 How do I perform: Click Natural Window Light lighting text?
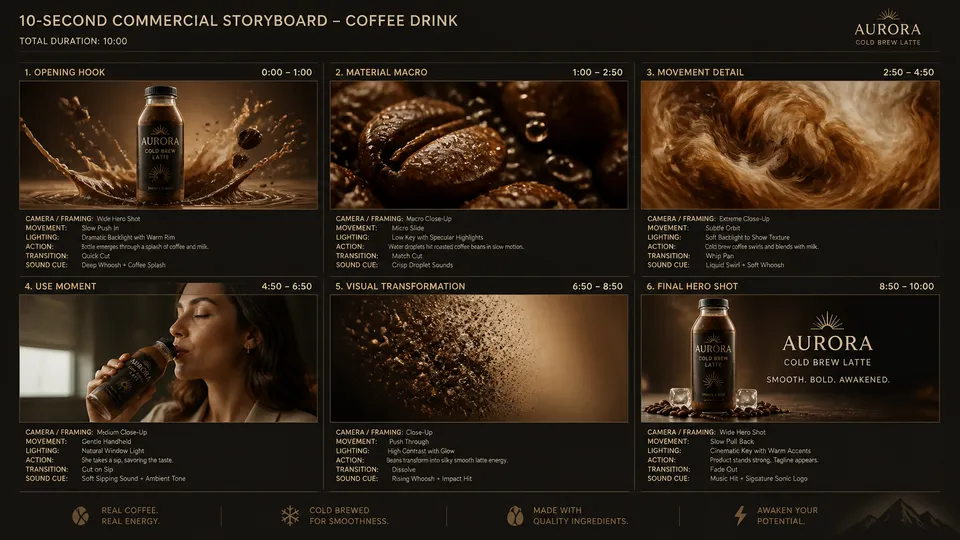113,451
